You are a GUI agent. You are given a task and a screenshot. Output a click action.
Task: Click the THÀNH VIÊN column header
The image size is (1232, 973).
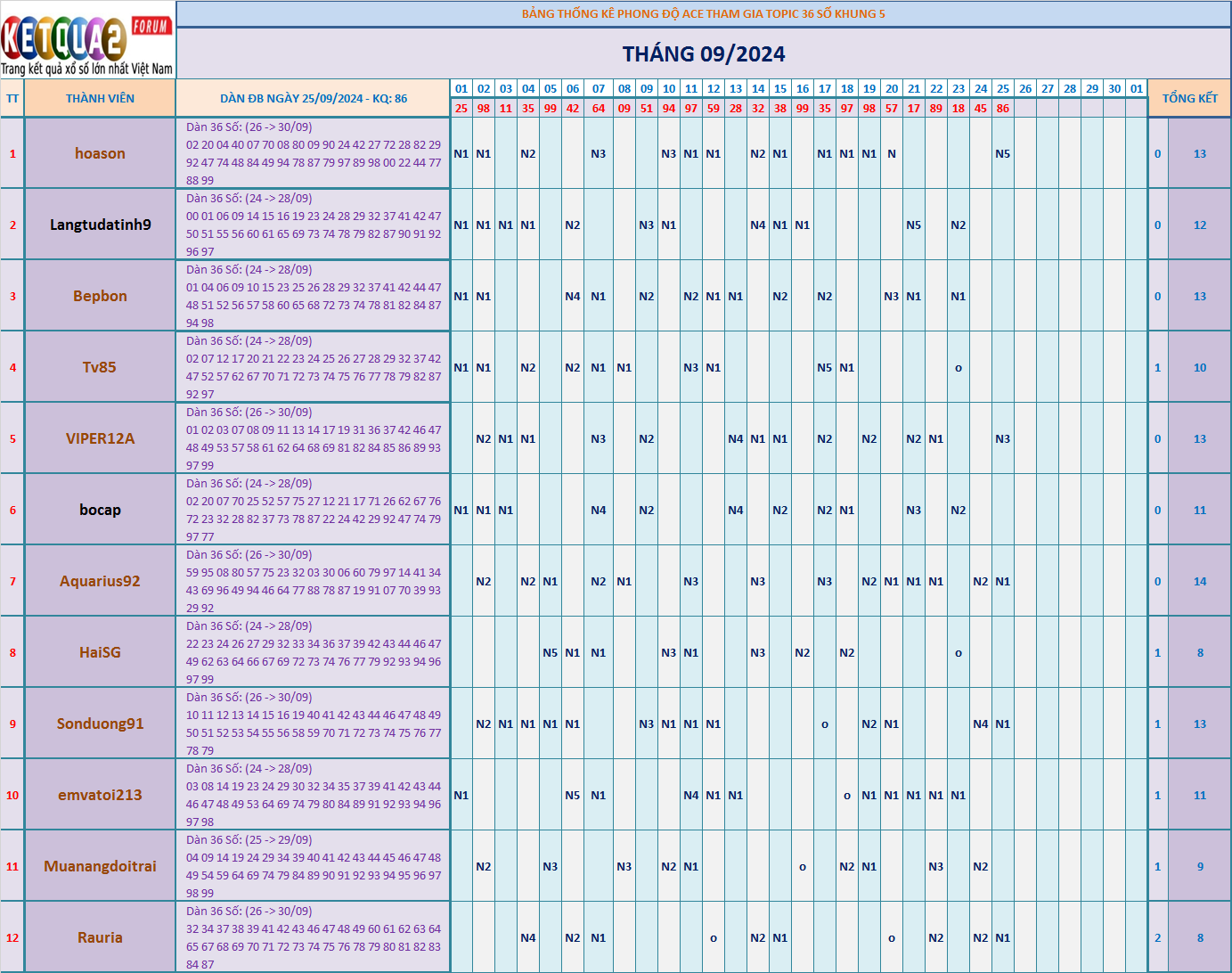[100, 98]
